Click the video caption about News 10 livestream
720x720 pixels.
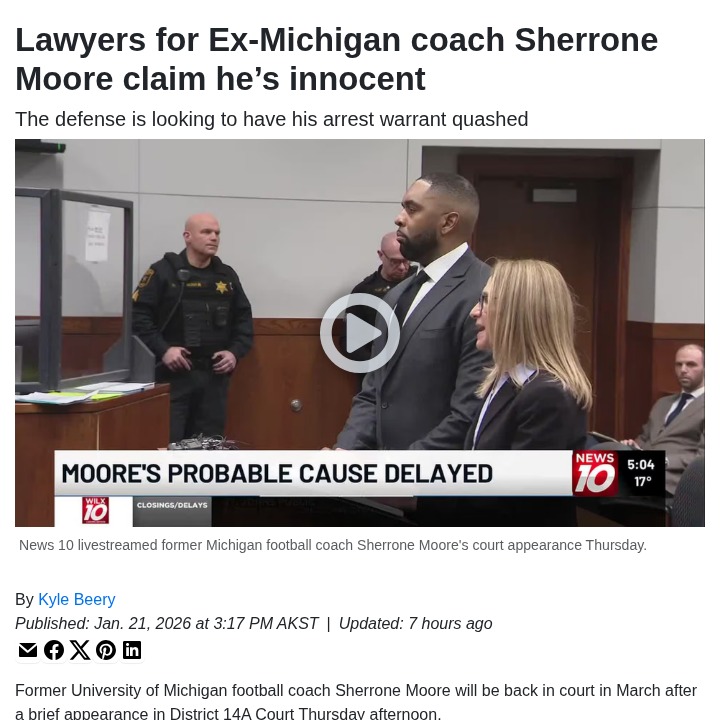click(332, 545)
